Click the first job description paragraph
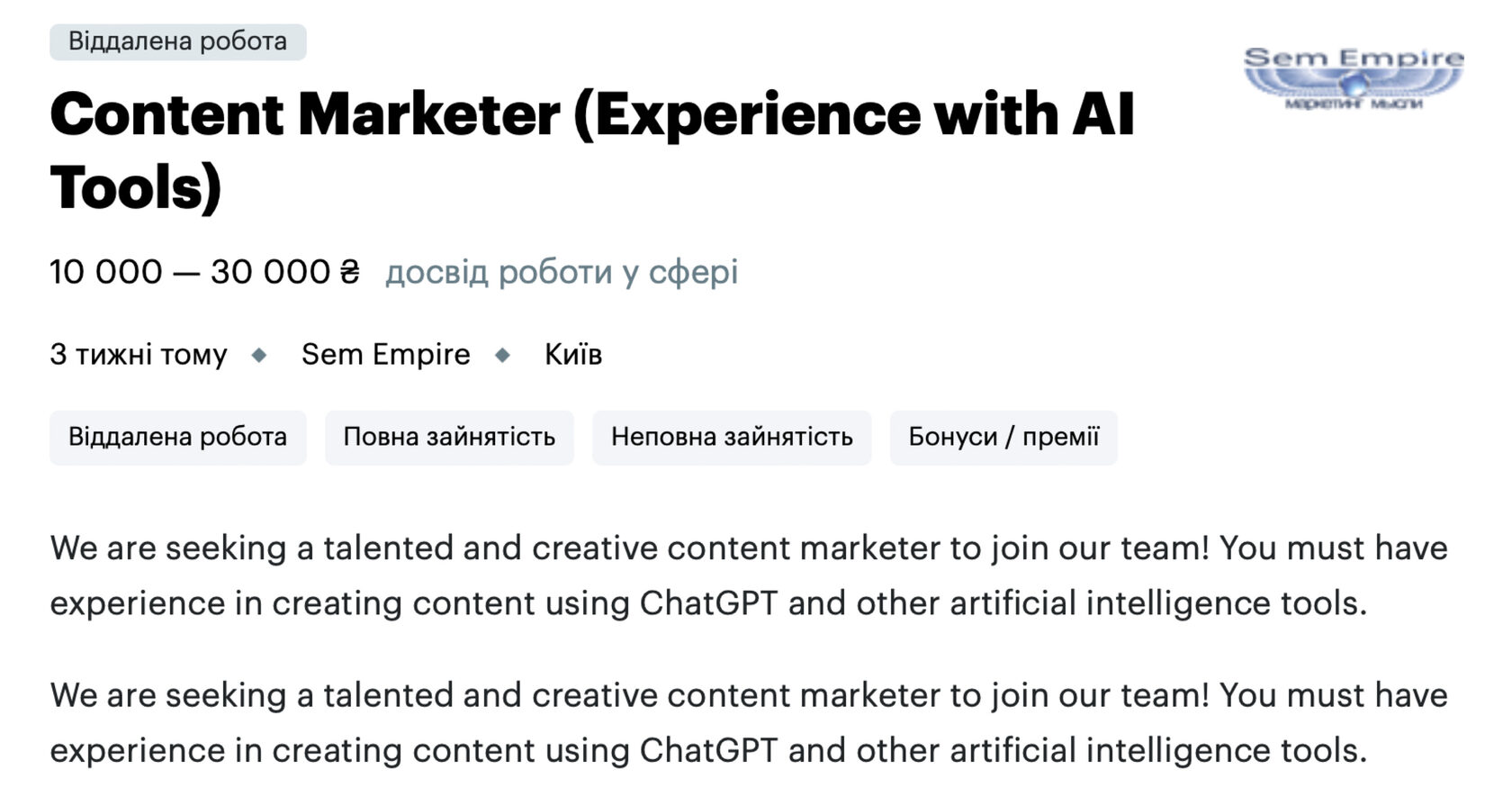Image resolution: width=1512 pixels, height=806 pixels. click(747, 575)
